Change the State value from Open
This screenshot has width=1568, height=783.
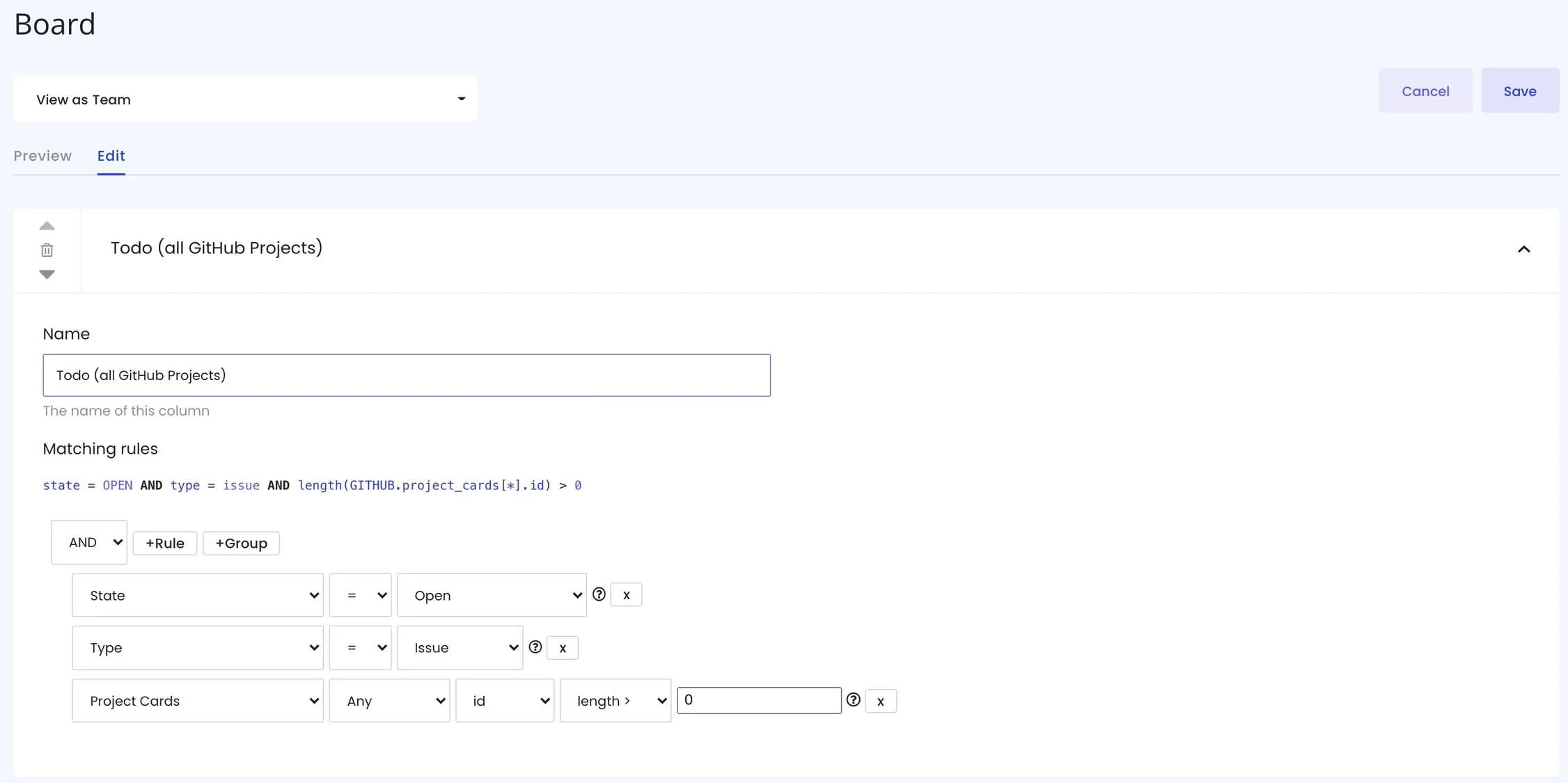[492, 595]
